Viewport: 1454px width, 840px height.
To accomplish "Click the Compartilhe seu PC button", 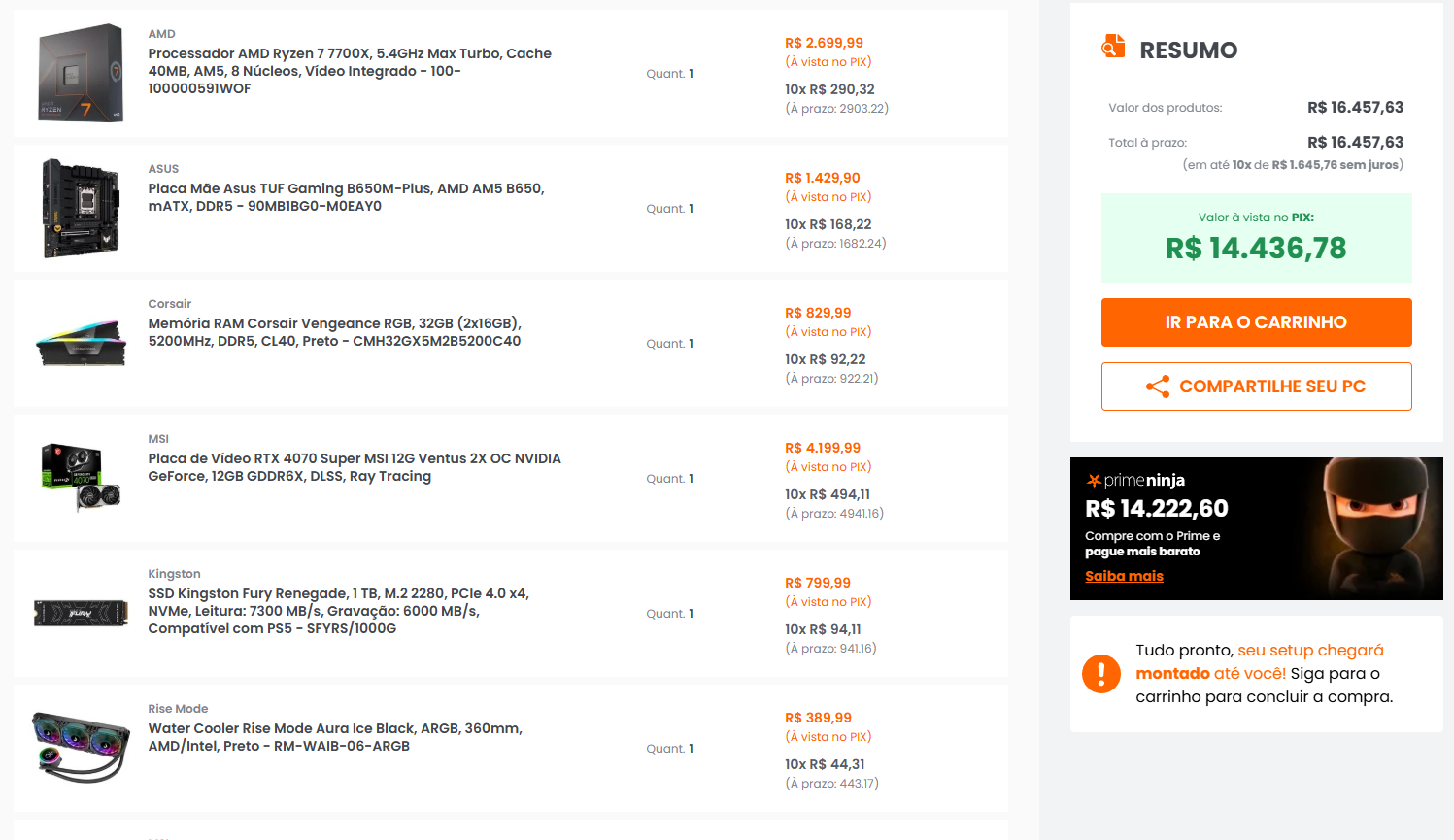I will click(x=1256, y=386).
